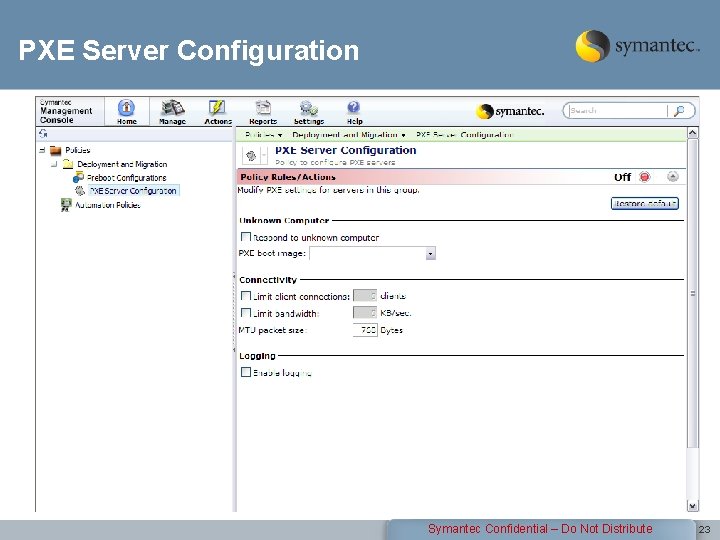720x540 pixels.
Task: Click the Symantec logo in console header
Action: [510, 111]
